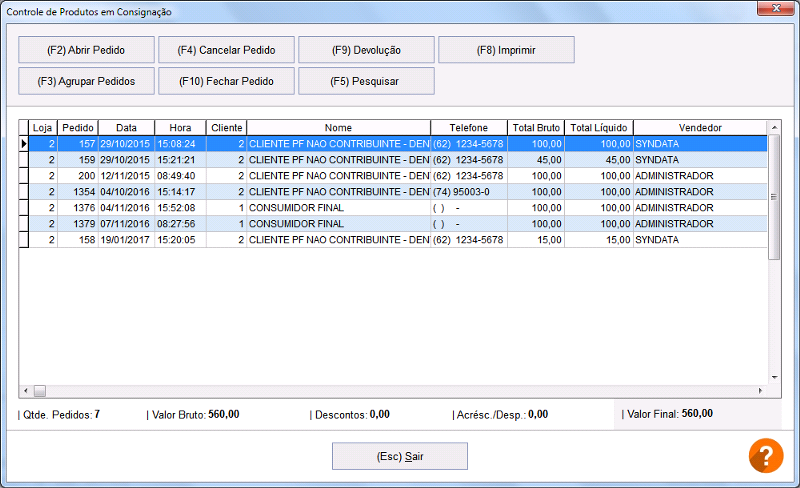
Task: Click date 19/01/2017 cell
Action: (x=127, y=240)
